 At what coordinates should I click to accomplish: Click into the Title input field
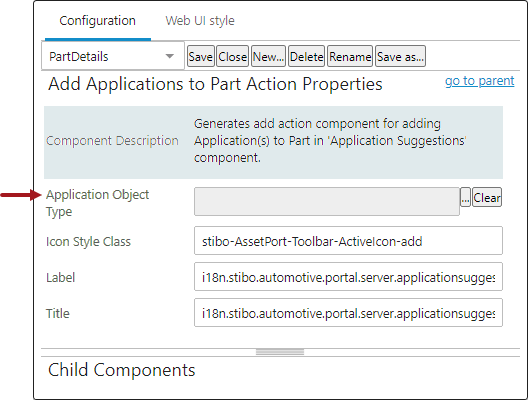(348, 313)
